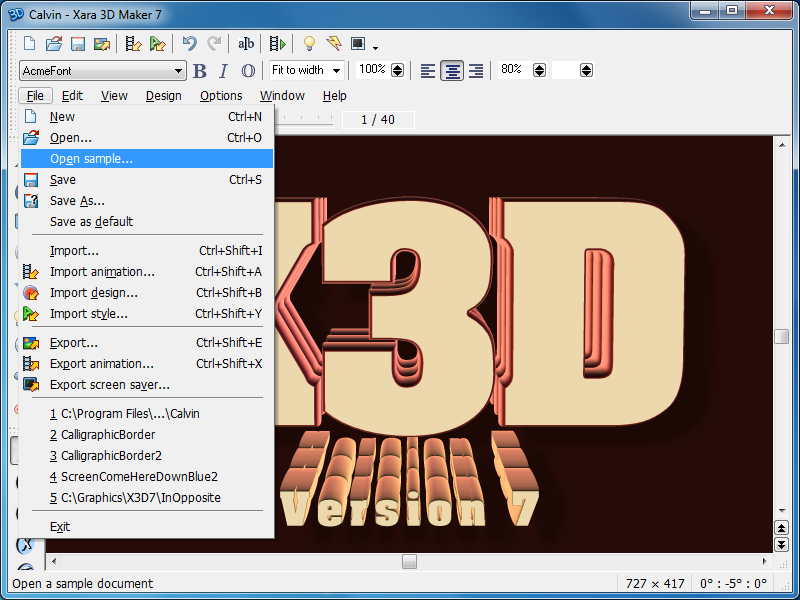Image resolution: width=800 pixels, height=600 pixels.
Task: Open the Design menu
Action: click(163, 95)
